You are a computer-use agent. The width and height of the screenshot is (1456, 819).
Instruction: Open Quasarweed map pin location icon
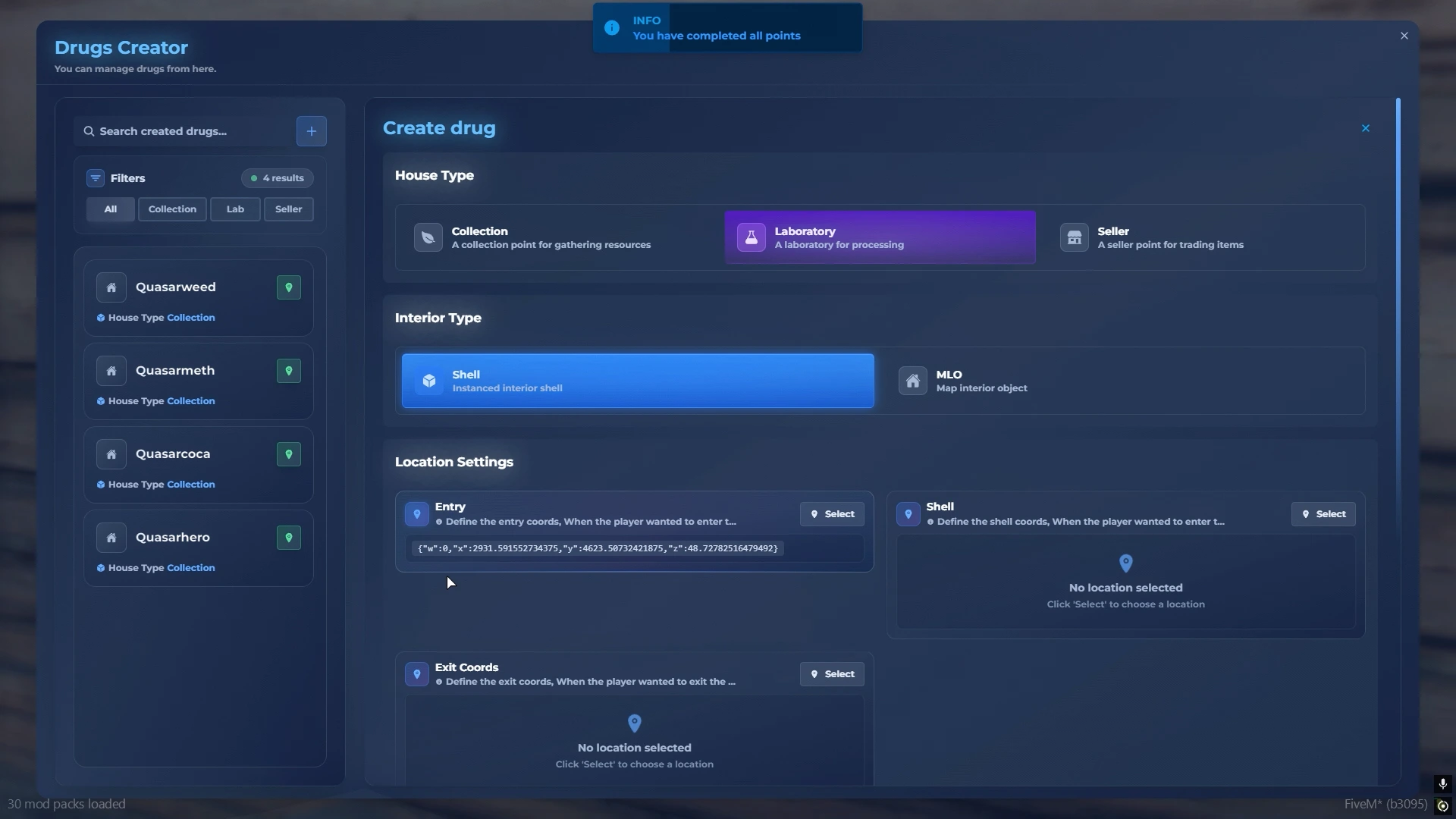[289, 287]
